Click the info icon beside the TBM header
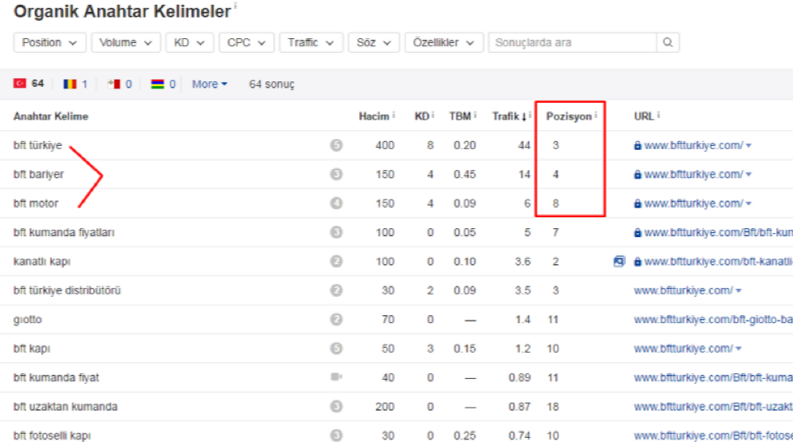The width and height of the screenshot is (793, 446). pos(474,115)
